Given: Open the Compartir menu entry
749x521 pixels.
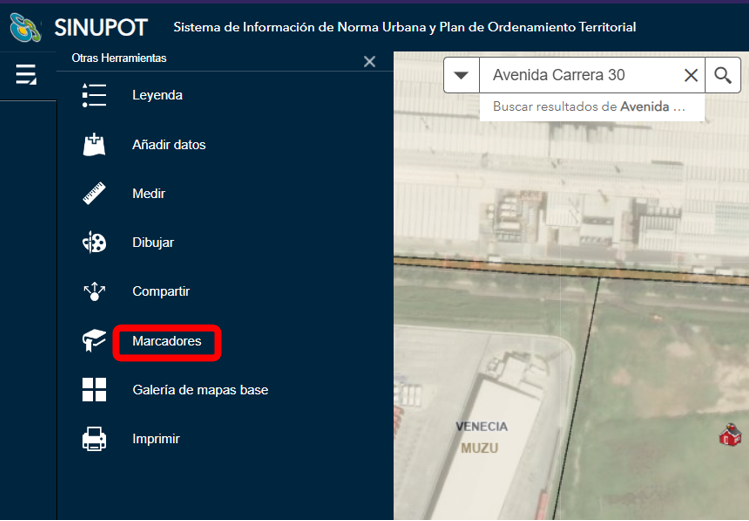Looking at the screenshot, I should coord(161,291).
